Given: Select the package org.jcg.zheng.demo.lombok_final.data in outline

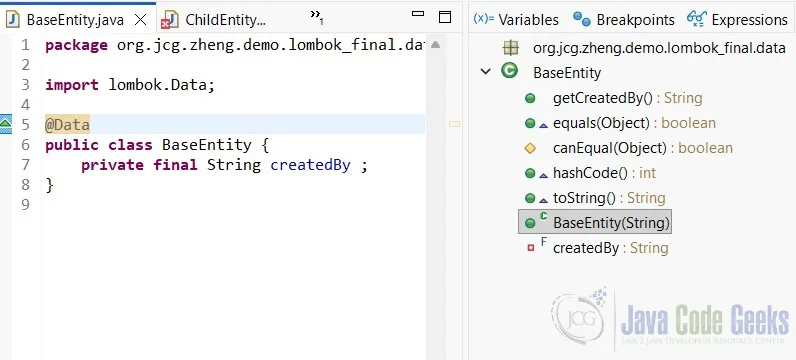Looking at the screenshot, I should (659, 48).
